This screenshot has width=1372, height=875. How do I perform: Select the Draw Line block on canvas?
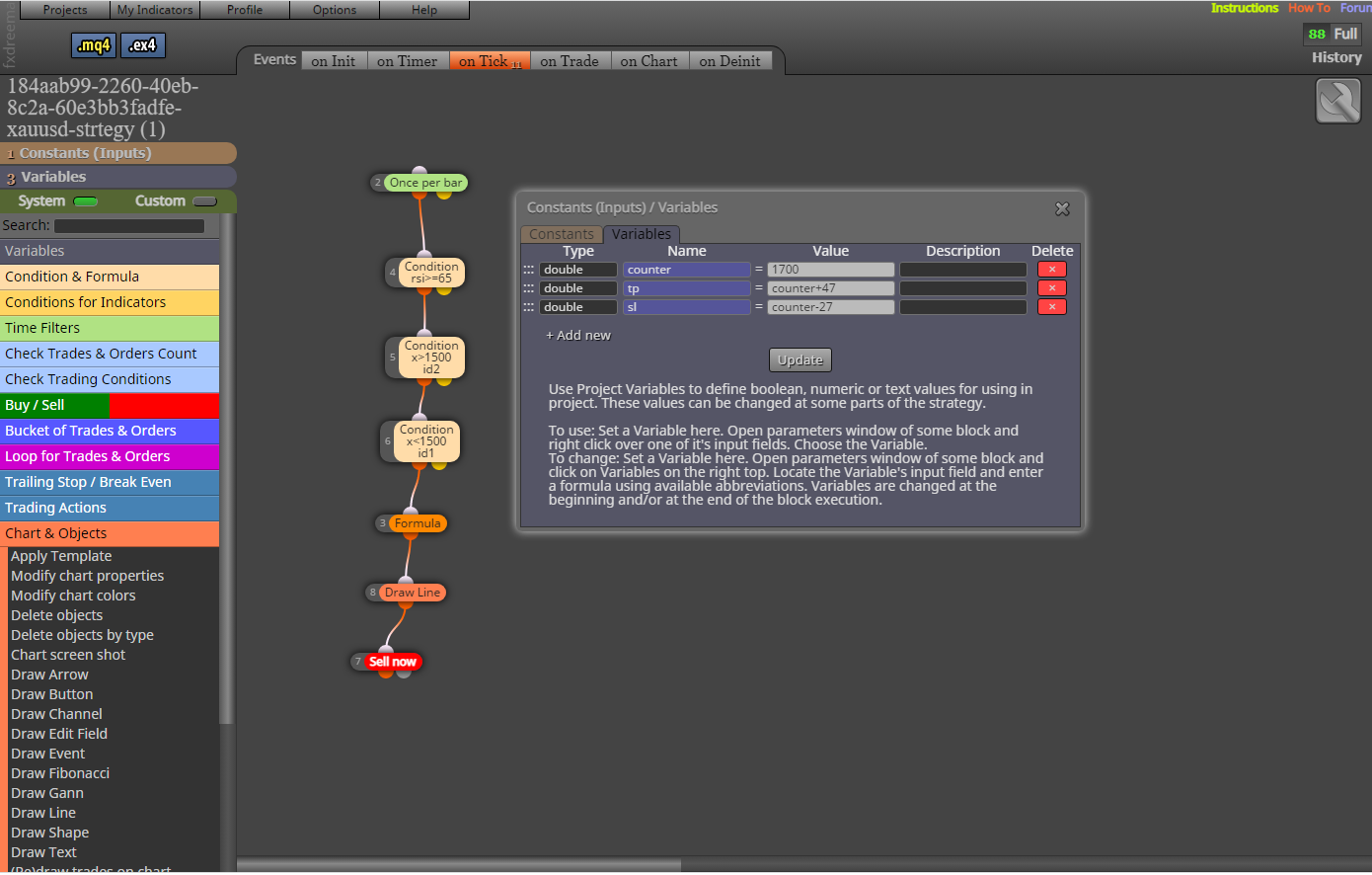click(413, 593)
